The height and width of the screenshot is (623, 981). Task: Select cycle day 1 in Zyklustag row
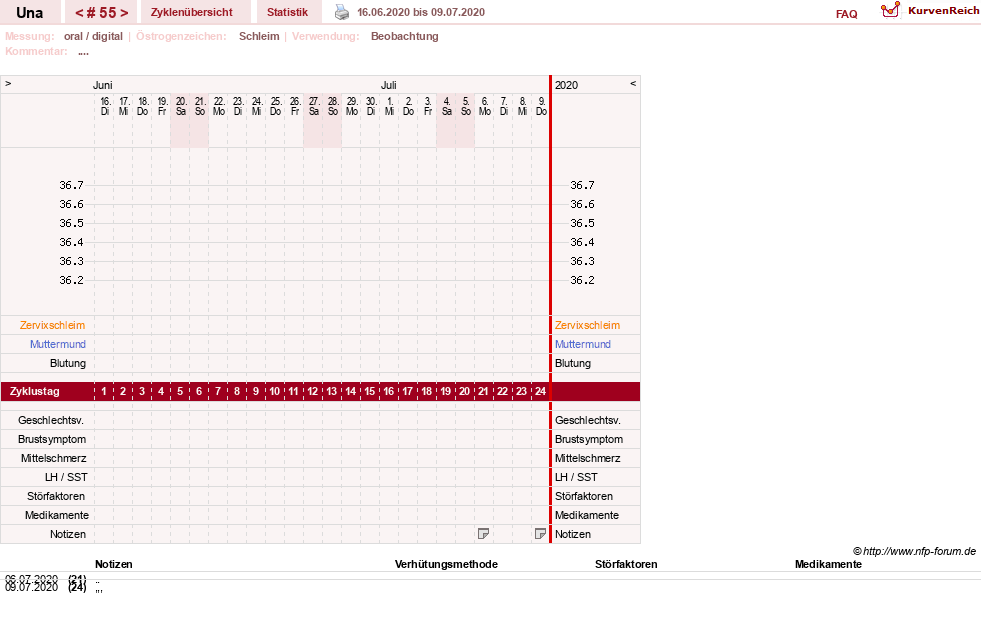click(x=104, y=391)
